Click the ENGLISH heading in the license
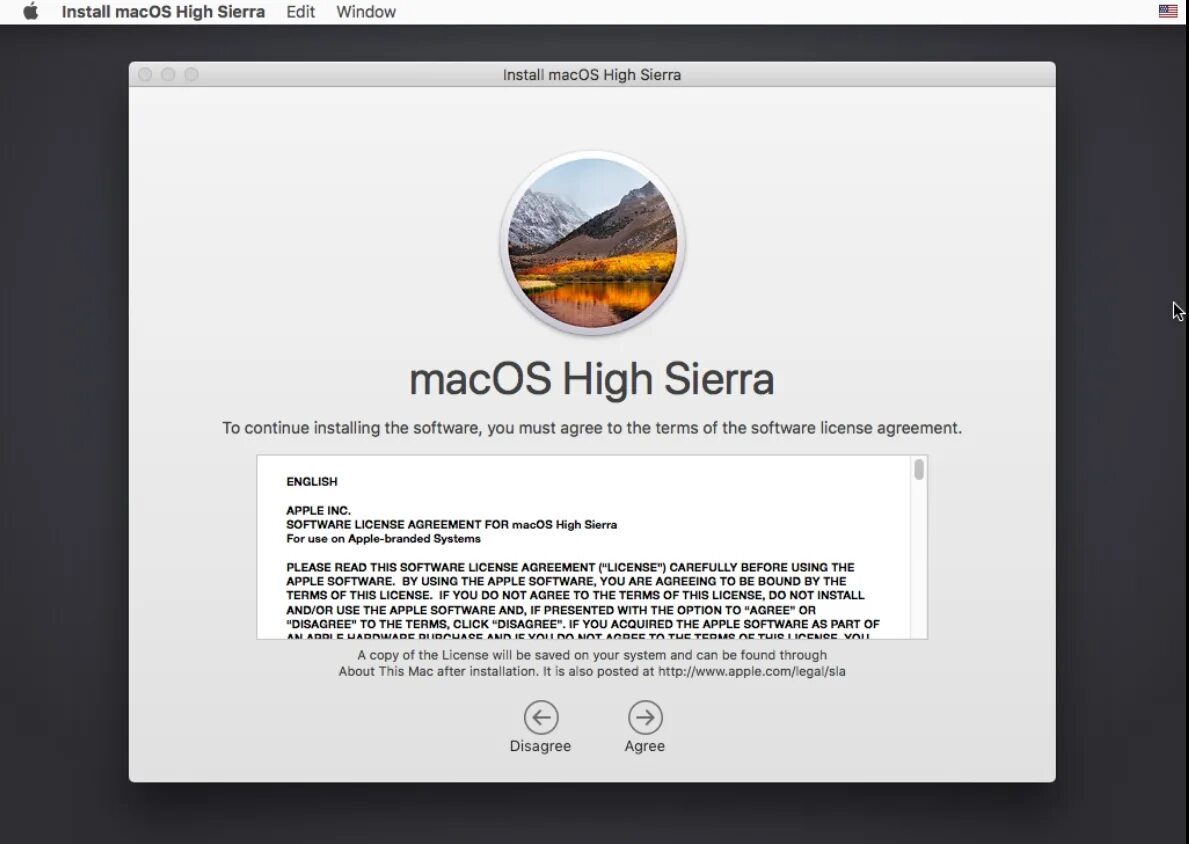The height and width of the screenshot is (844, 1189). (x=312, y=482)
